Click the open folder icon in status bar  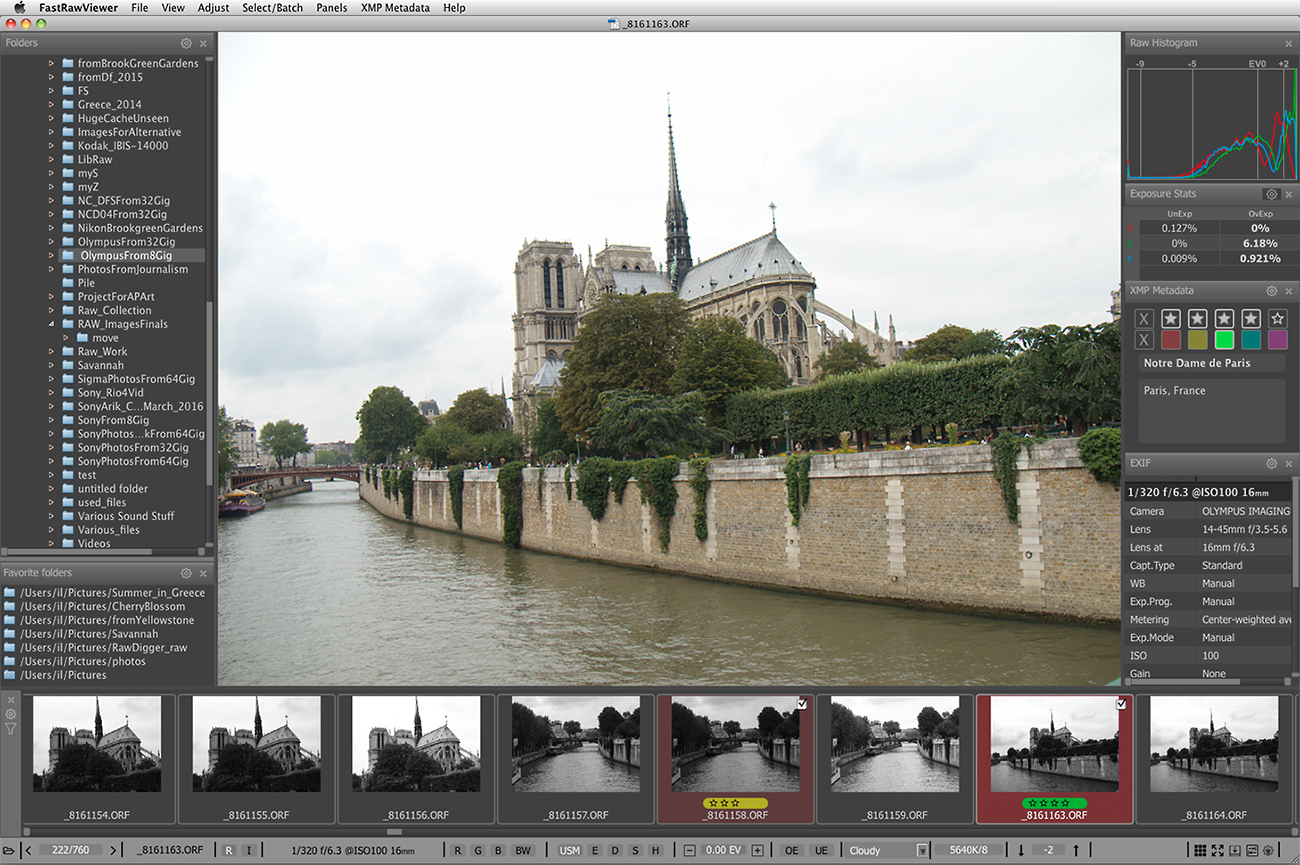coord(9,850)
